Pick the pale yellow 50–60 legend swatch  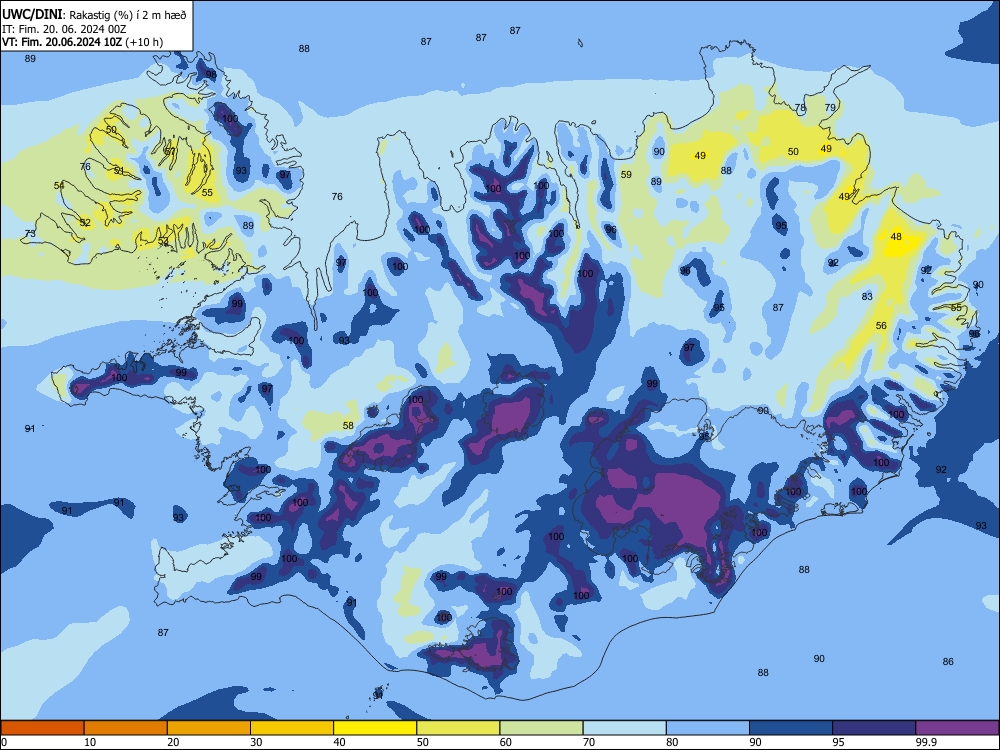pyautogui.click(x=458, y=728)
